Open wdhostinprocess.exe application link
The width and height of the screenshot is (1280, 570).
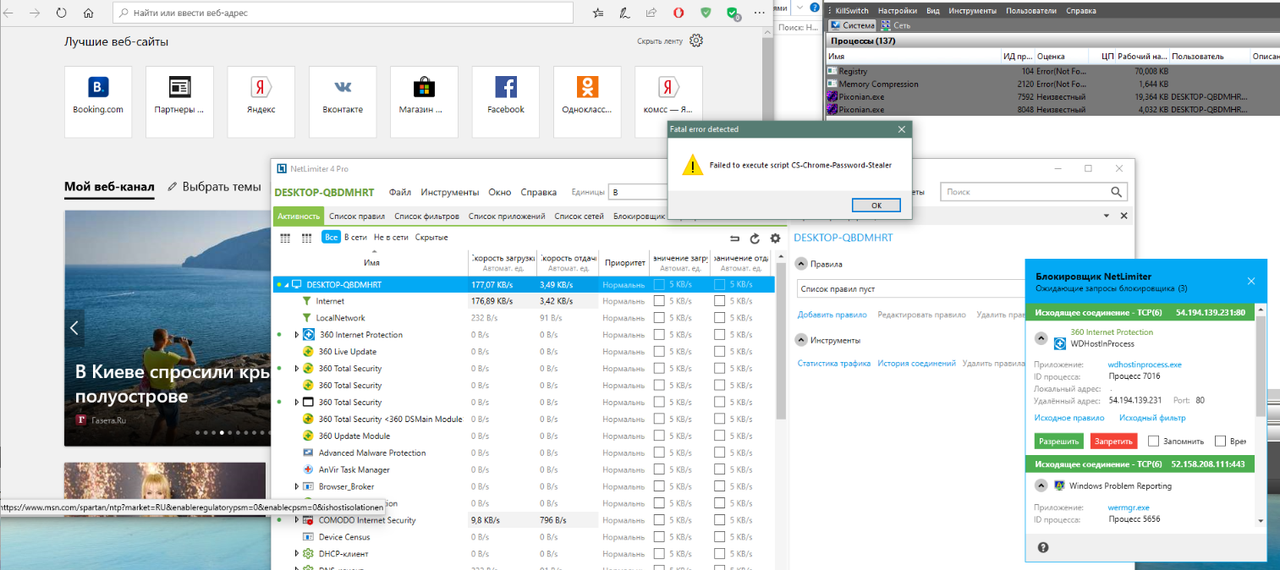click(1145, 365)
